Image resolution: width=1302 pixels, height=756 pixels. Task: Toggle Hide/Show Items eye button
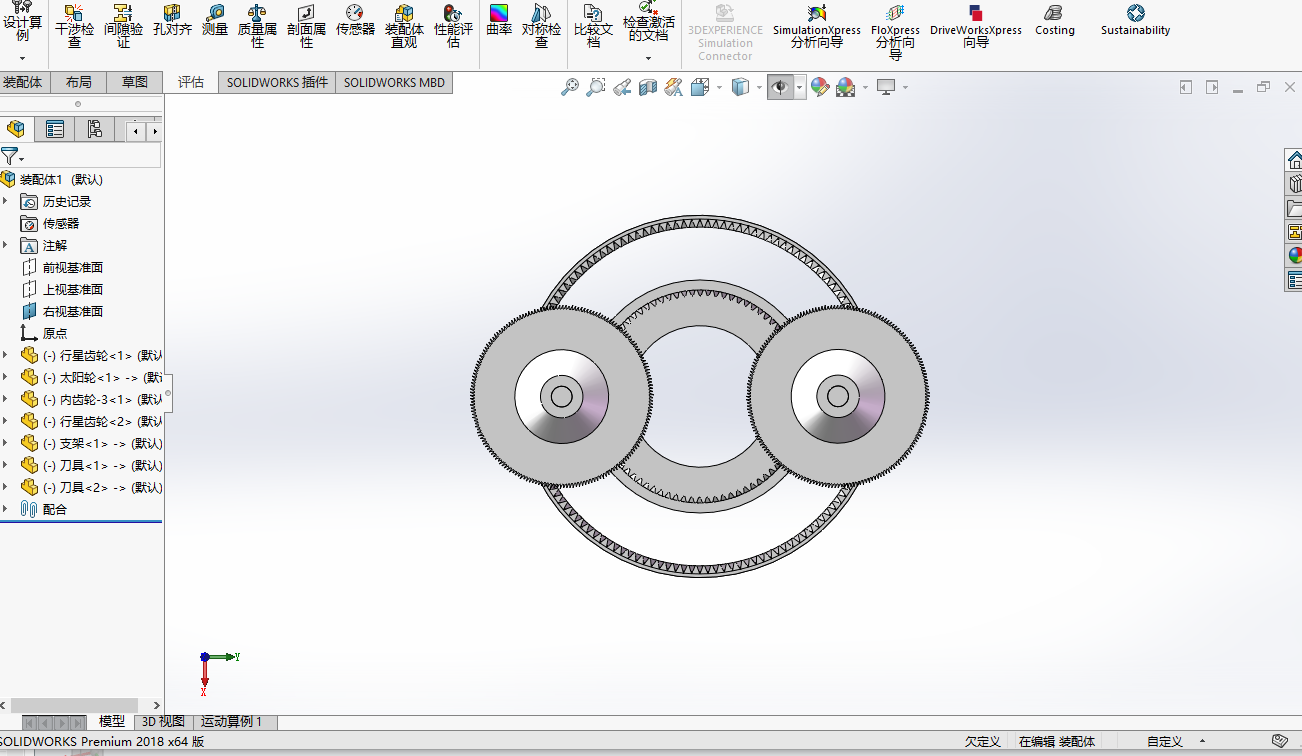(x=780, y=88)
